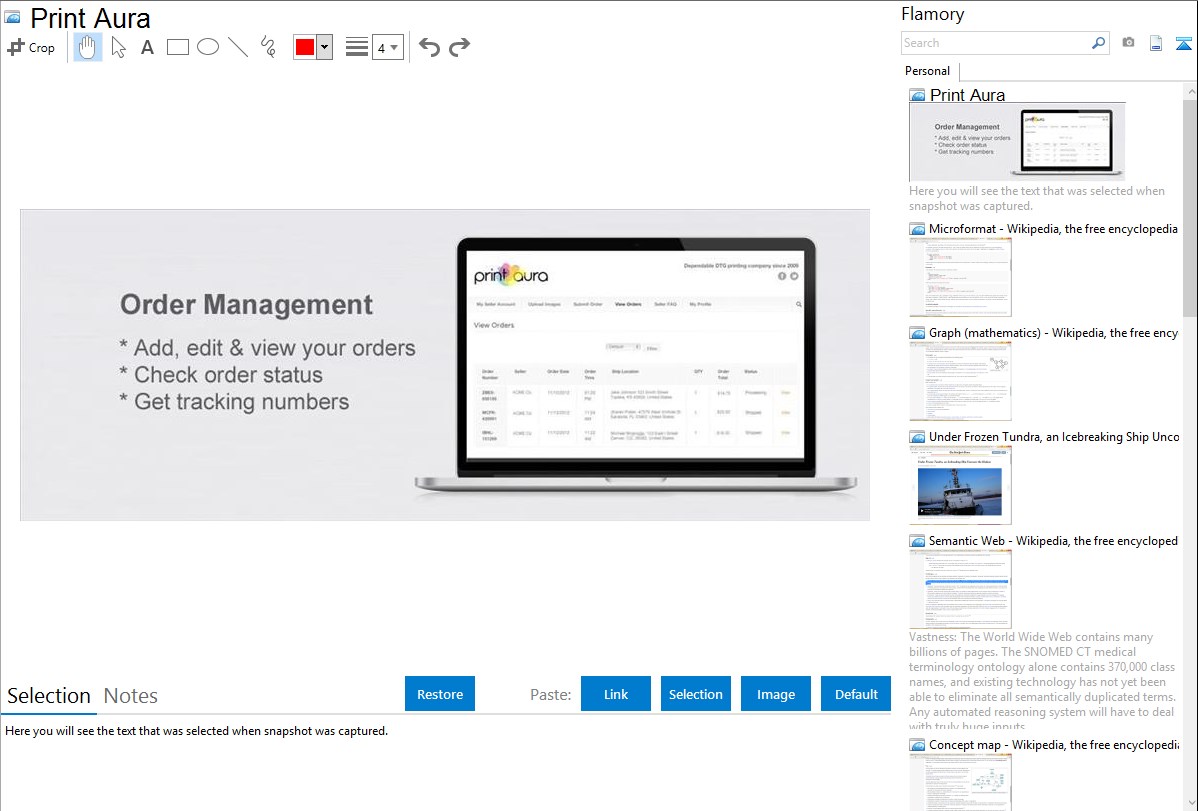1198x811 pixels.
Task: Open the Graph (mathematics) snapshot thumbnail
Action: pos(960,381)
